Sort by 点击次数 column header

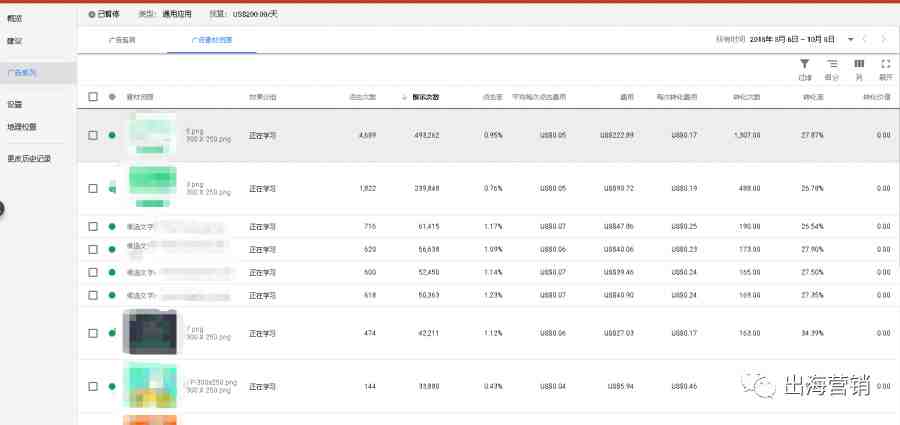point(362,97)
